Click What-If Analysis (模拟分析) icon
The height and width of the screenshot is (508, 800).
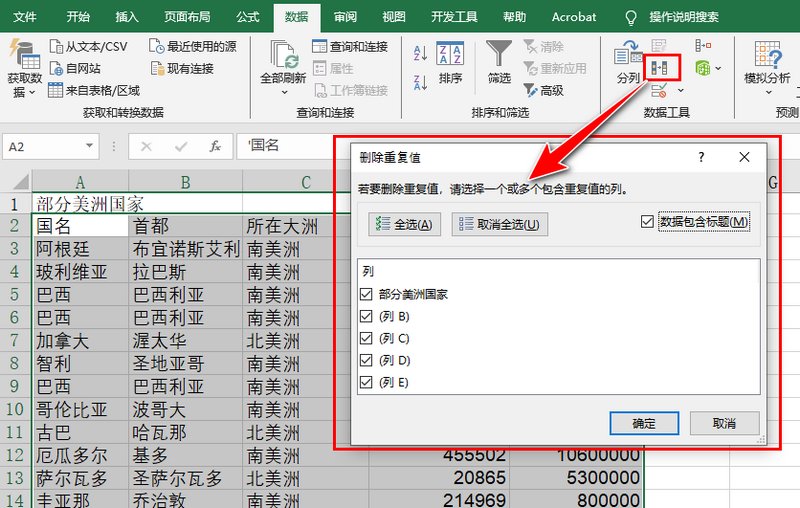[768, 55]
